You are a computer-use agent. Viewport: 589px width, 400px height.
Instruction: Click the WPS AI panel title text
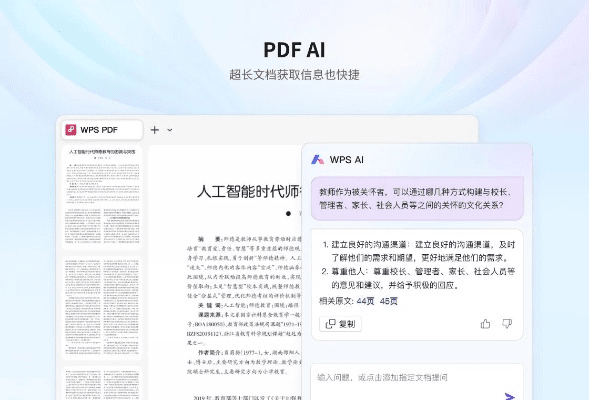coord(346,160)
